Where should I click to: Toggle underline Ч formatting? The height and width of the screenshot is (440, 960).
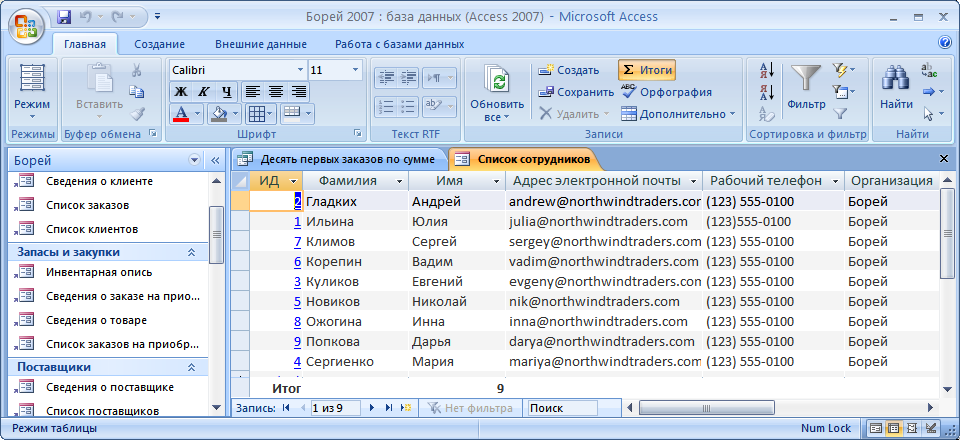pos(227,92)
